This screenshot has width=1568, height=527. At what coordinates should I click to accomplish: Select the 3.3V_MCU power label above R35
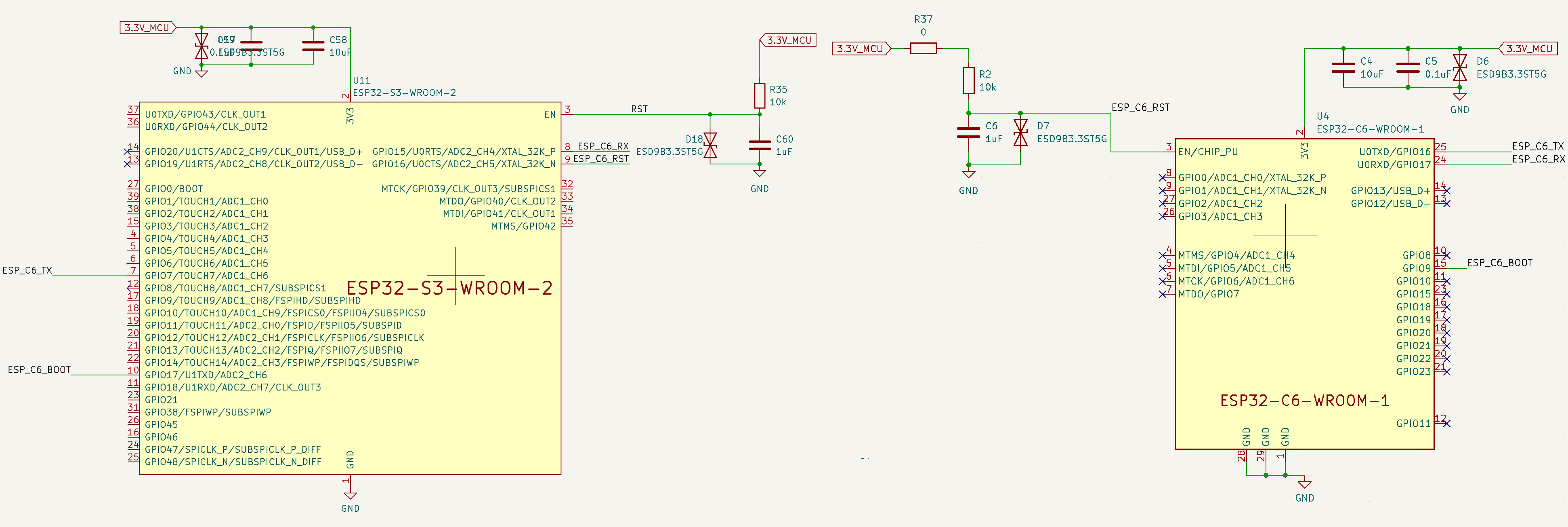click(x=788, y=40)
